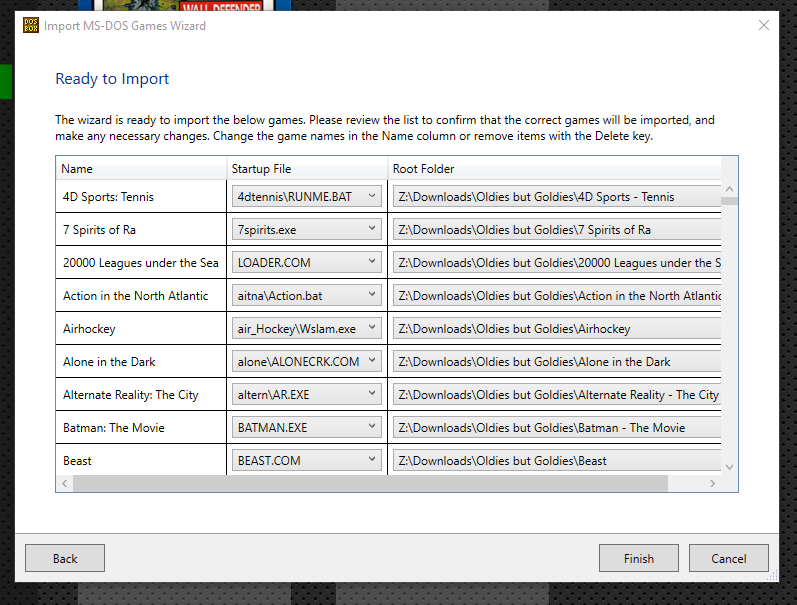Click the Root Folder column header
The width and height of the screenshot is (797, 605).
[x=554, y=168]
